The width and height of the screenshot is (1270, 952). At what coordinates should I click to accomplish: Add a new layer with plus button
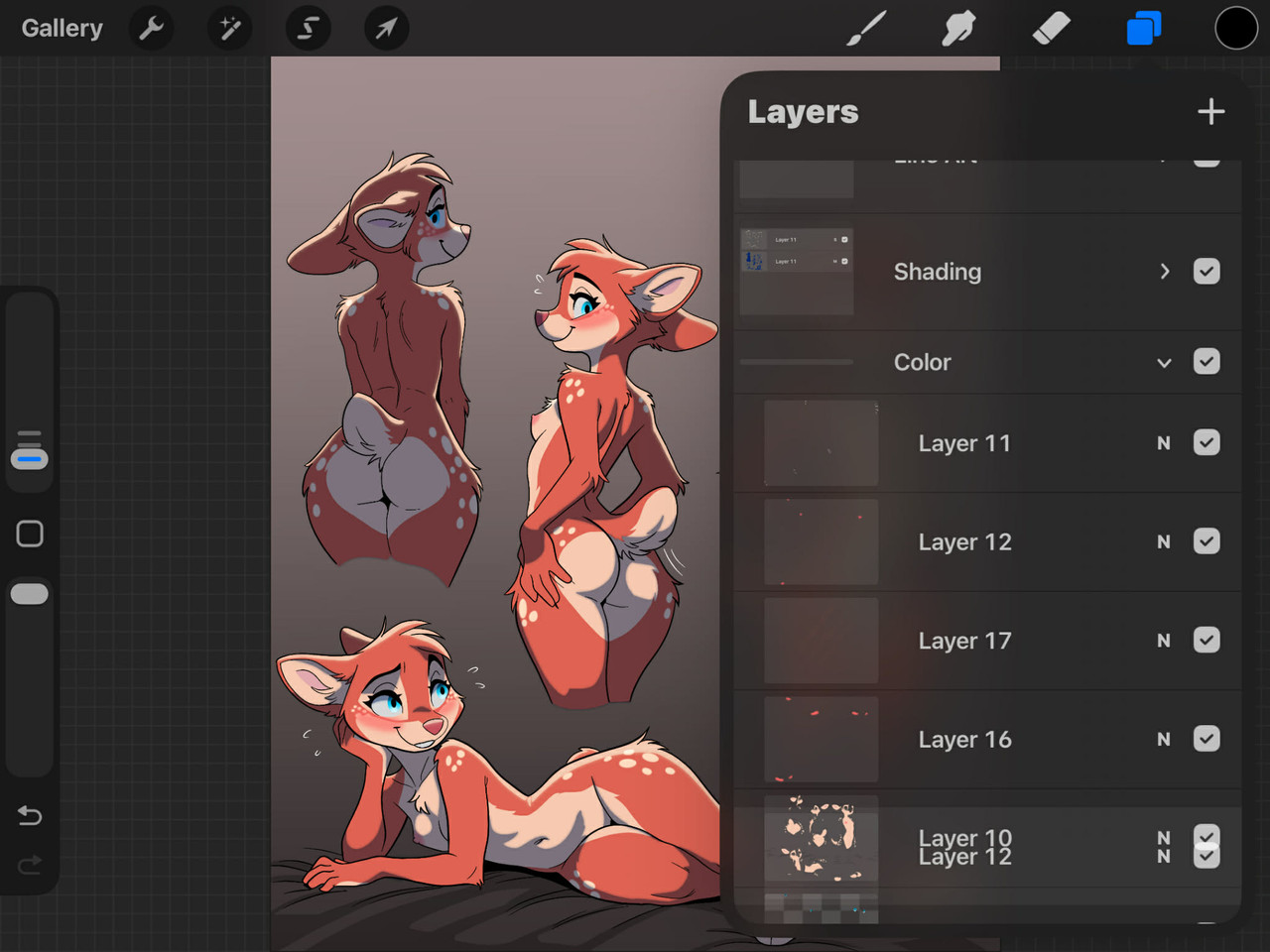[1210, 111]
